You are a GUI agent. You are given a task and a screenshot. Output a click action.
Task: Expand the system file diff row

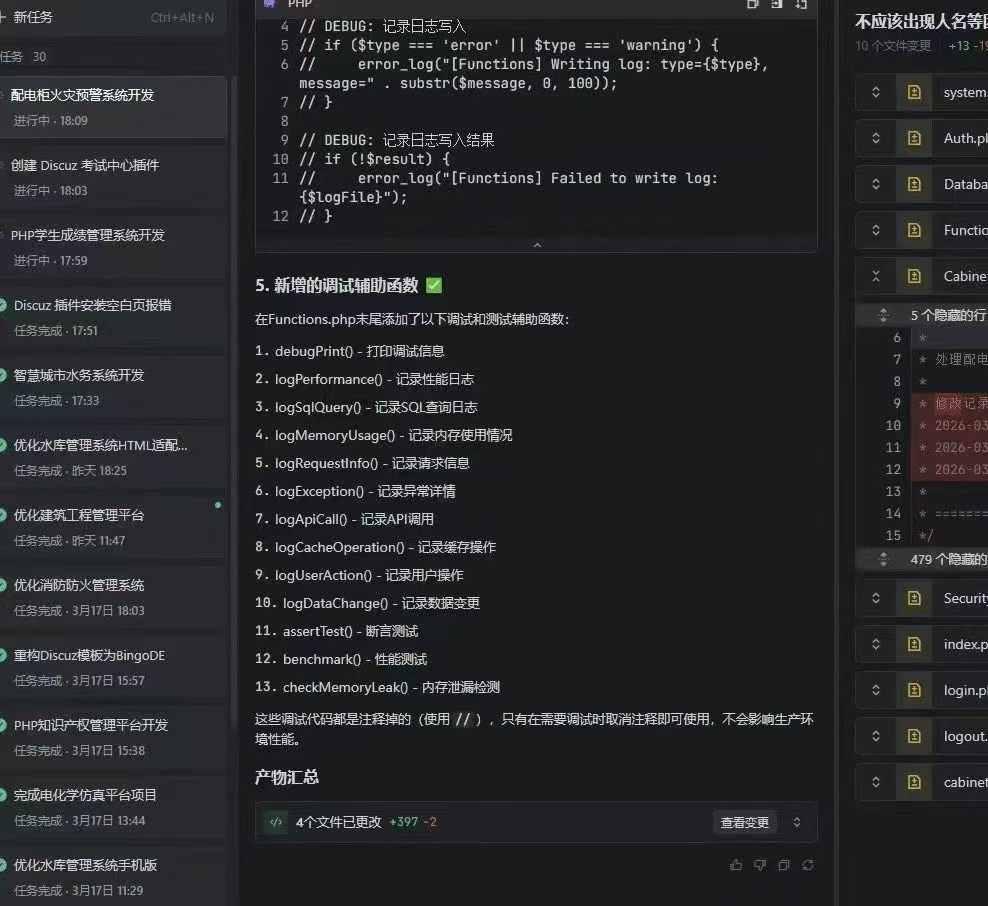(x=876, y=92)
